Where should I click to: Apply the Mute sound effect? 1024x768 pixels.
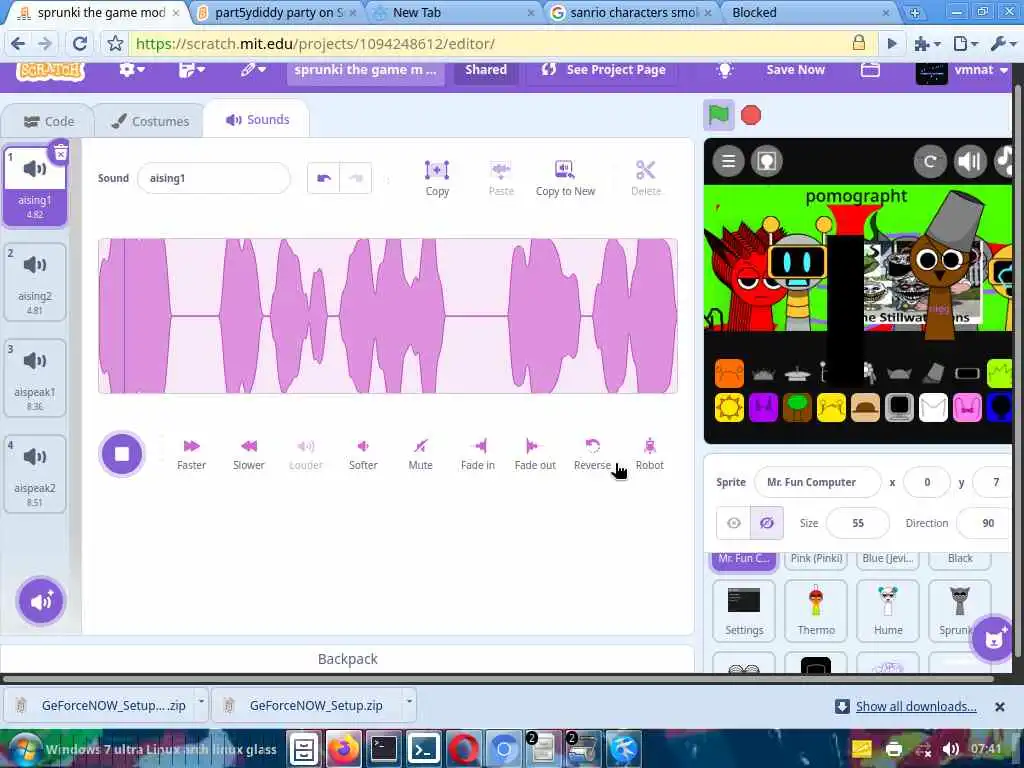pyautogui.click(x=421, y=454)
